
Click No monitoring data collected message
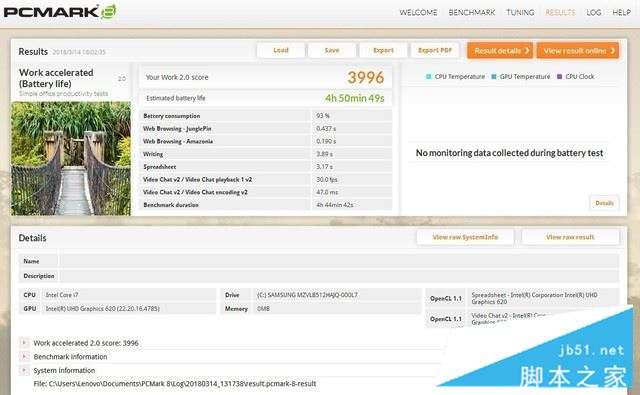pyautogui.click(x=509, y=153)
